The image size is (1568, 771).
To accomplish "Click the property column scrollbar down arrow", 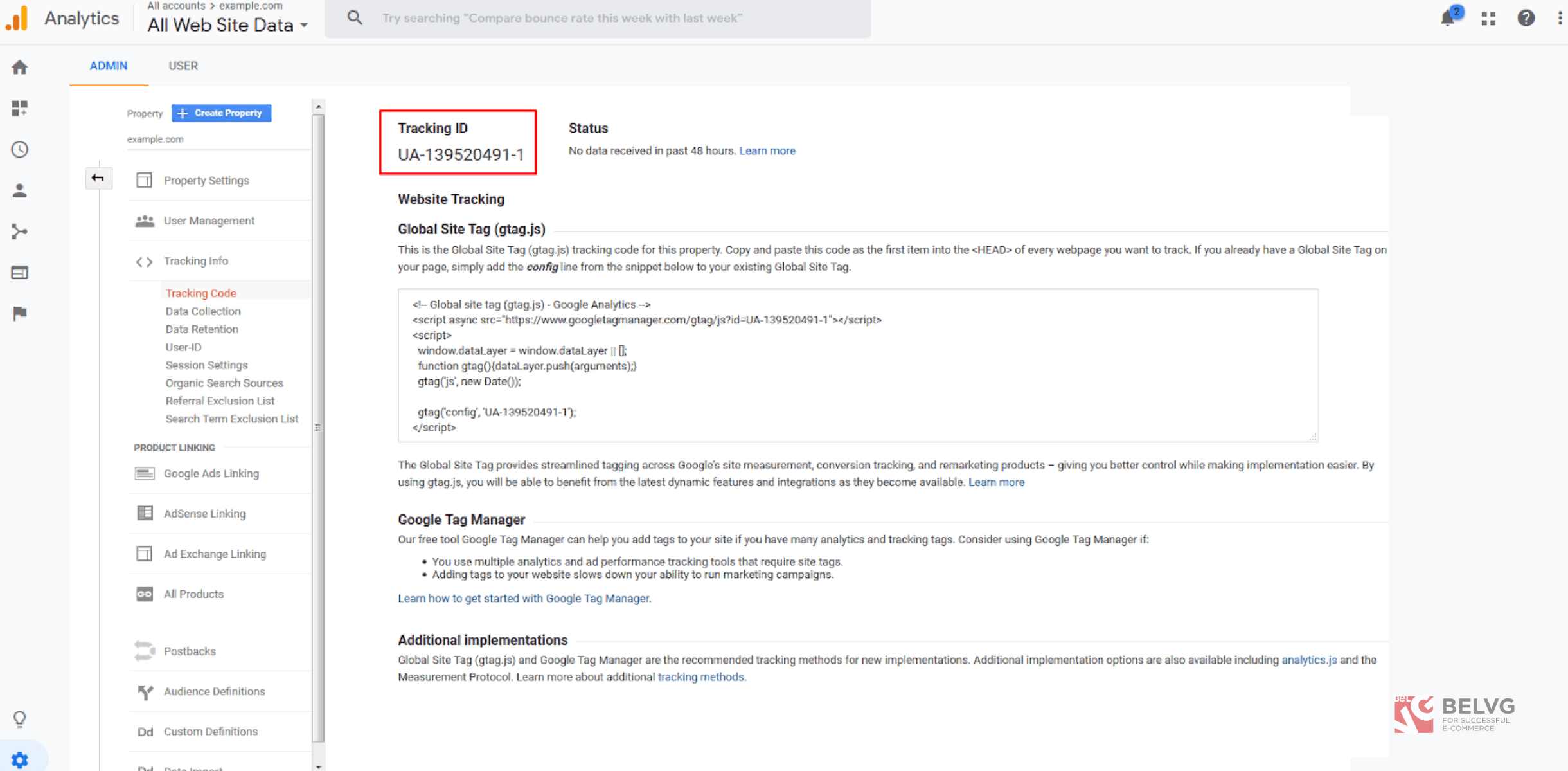I will [x=318, y=766].
